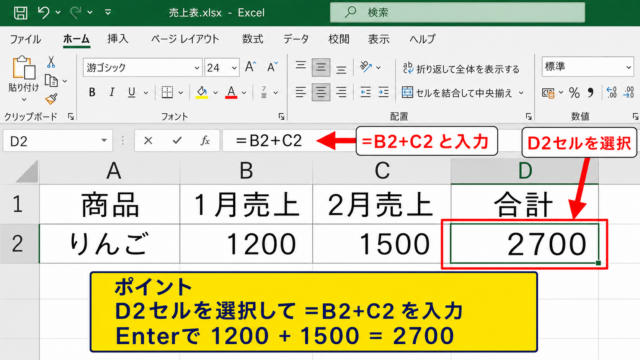Select the ホーム ribbon tab
Screen dimensions: 640x360
pyautogui.click(x=76, y=39)
